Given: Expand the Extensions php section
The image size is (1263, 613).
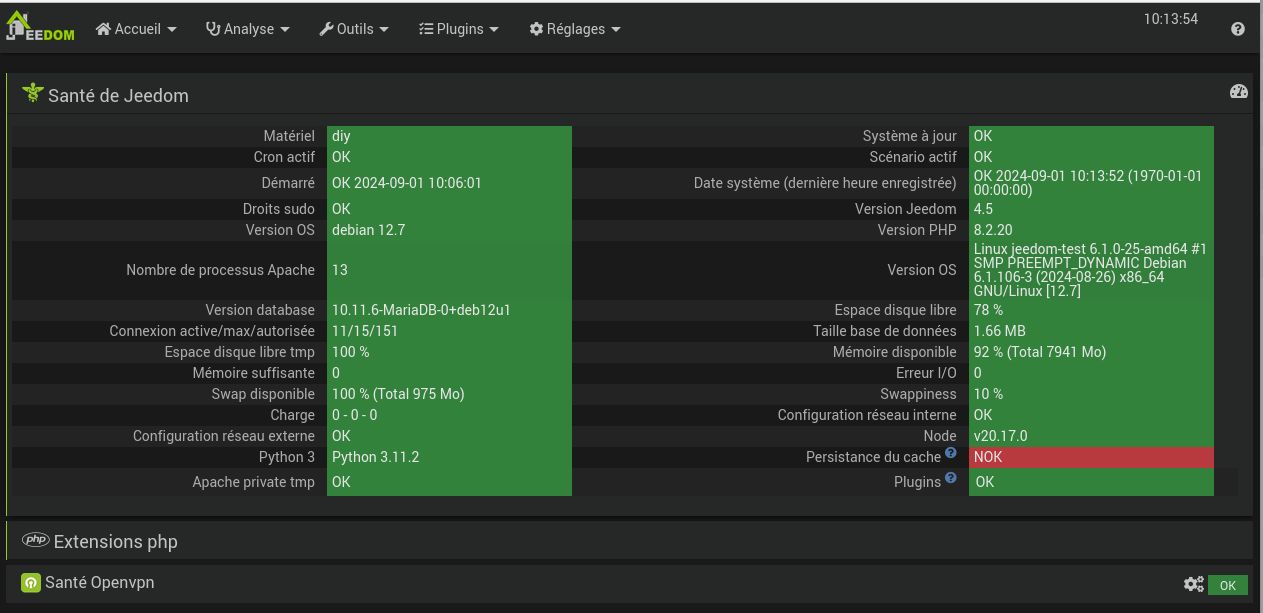Looking at the screenshot, I should 115,542.
